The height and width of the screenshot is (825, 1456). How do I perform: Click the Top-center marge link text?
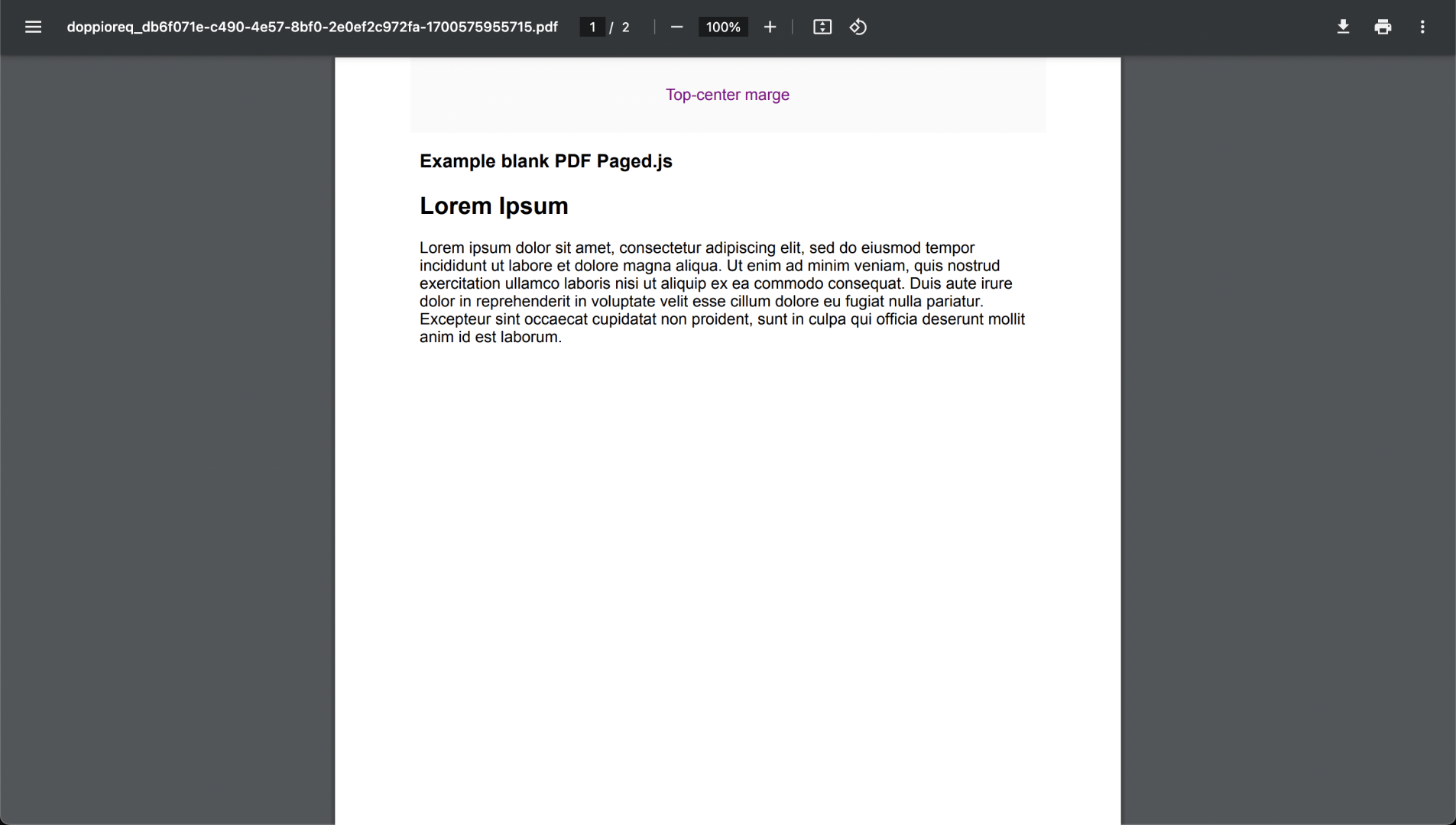click(x=727, y=95)
